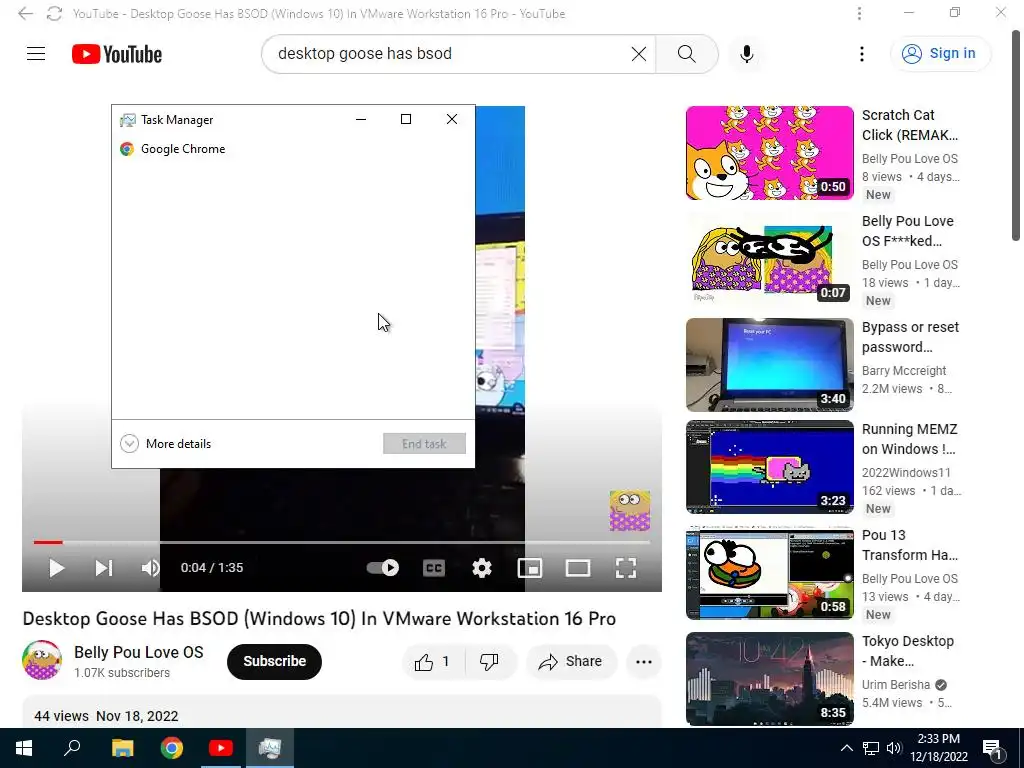
Task: Seek on the video progress bar
Action: click(342, 542)
